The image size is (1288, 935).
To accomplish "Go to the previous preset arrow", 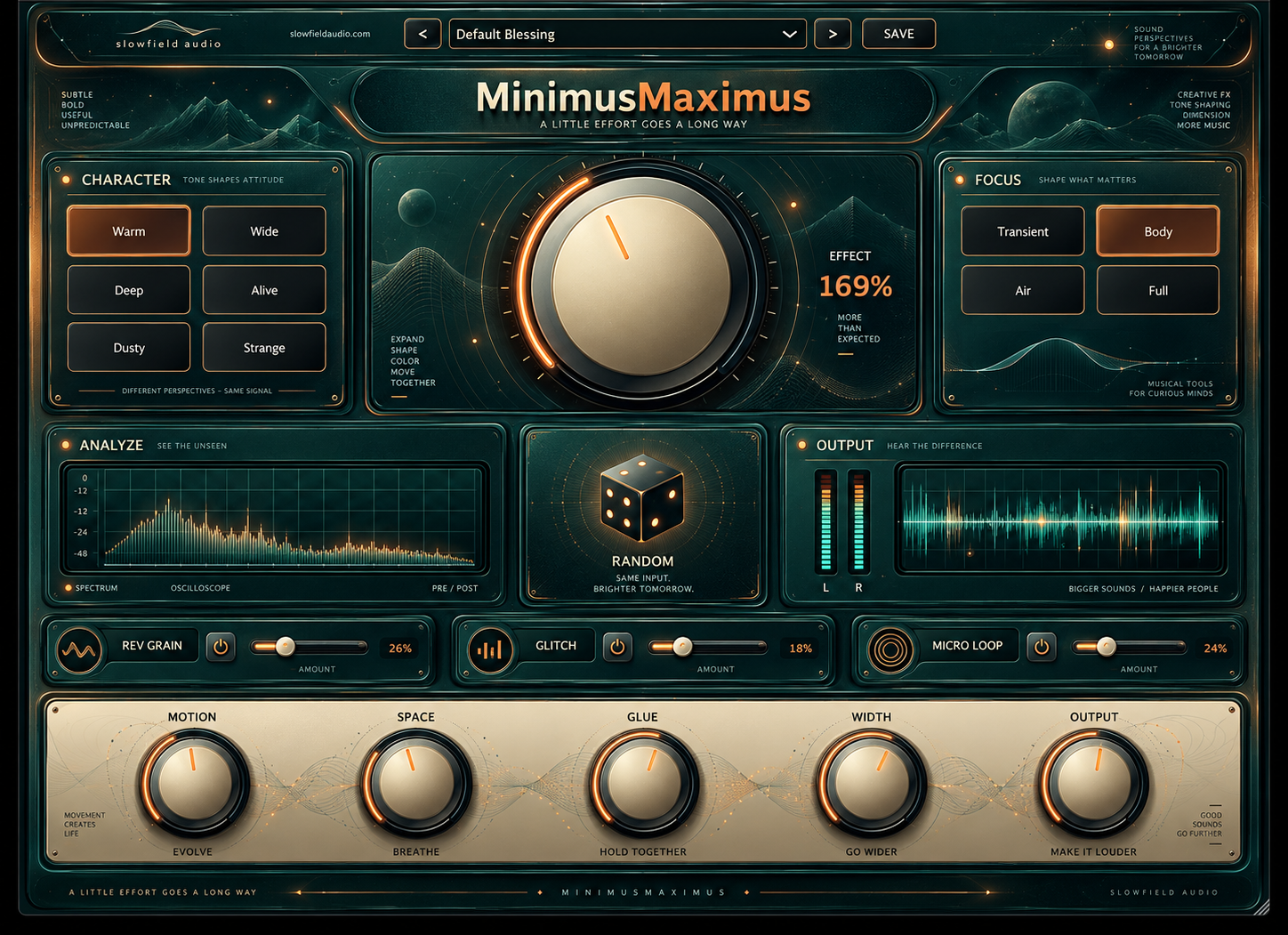I will coord(423,34).
